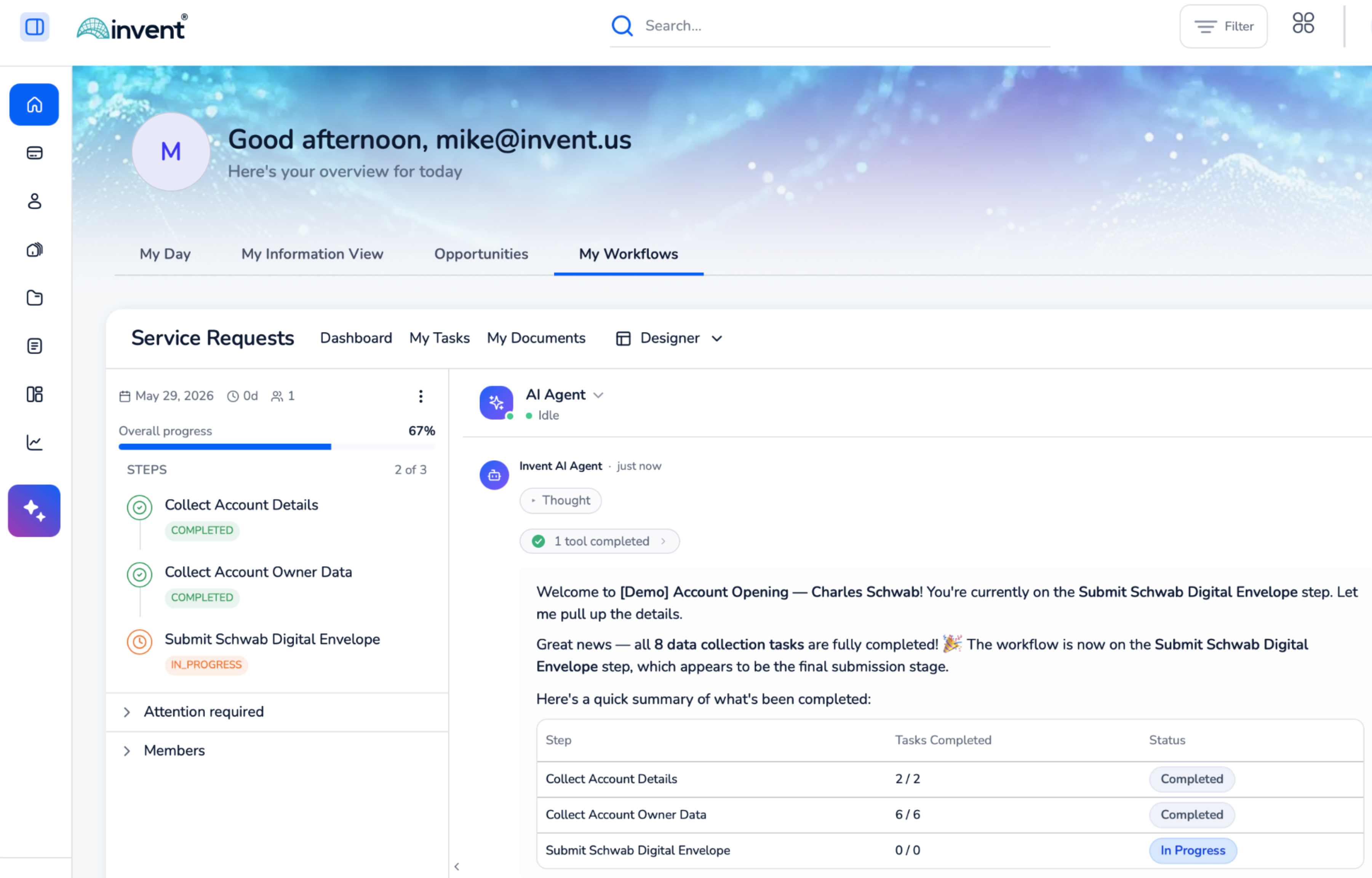Switch to the My Day tab
1372x878 pixels.
point(165,254)
